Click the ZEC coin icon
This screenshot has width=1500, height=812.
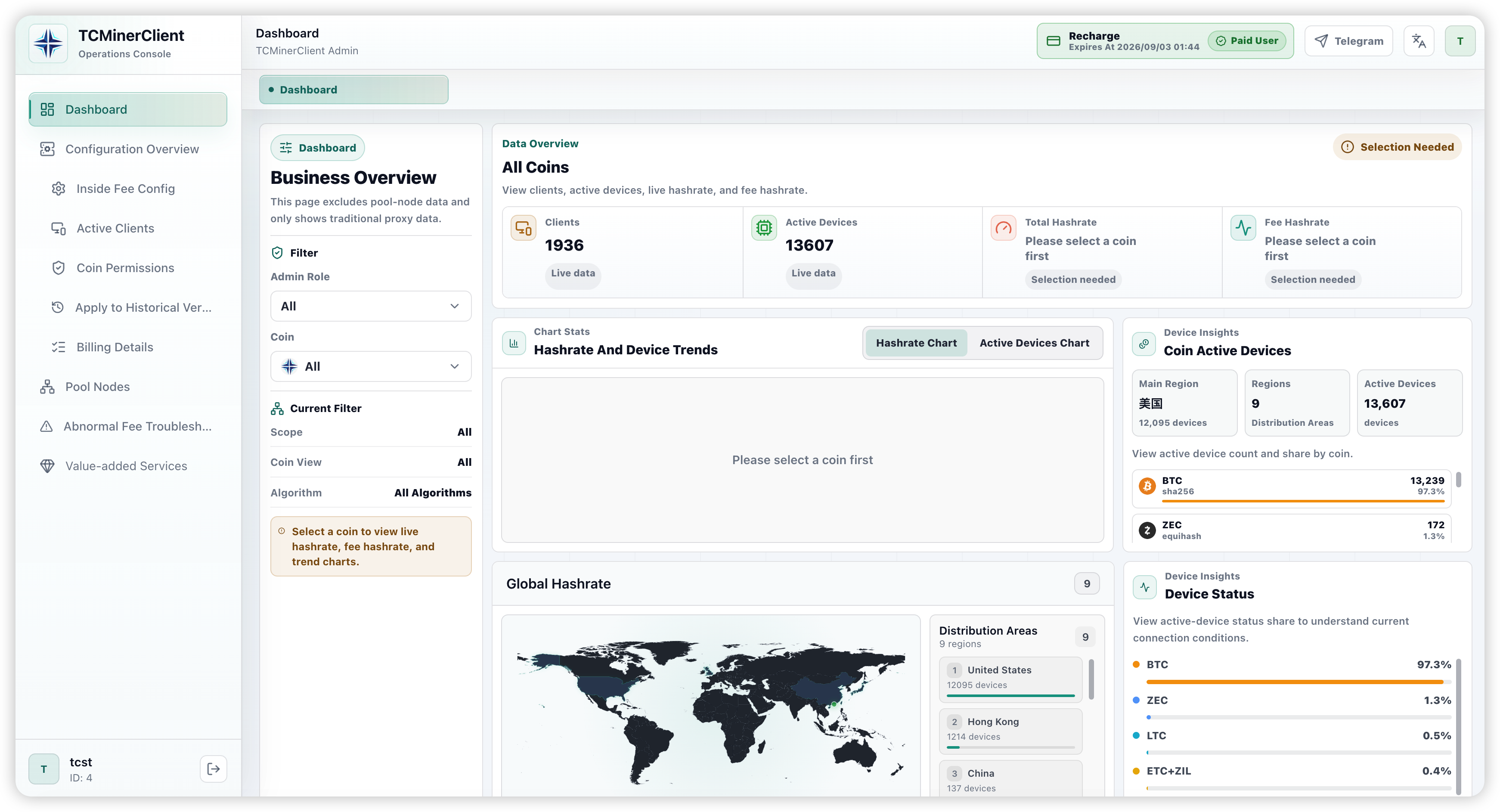(x=1147, y=530)
